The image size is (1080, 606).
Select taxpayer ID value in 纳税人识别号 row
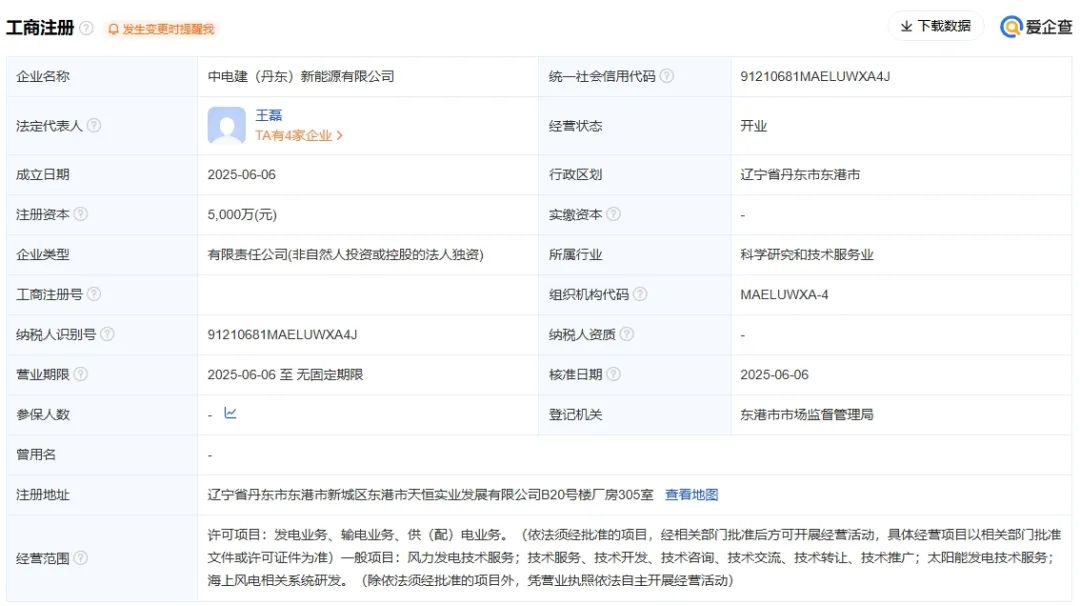point(282,335)
